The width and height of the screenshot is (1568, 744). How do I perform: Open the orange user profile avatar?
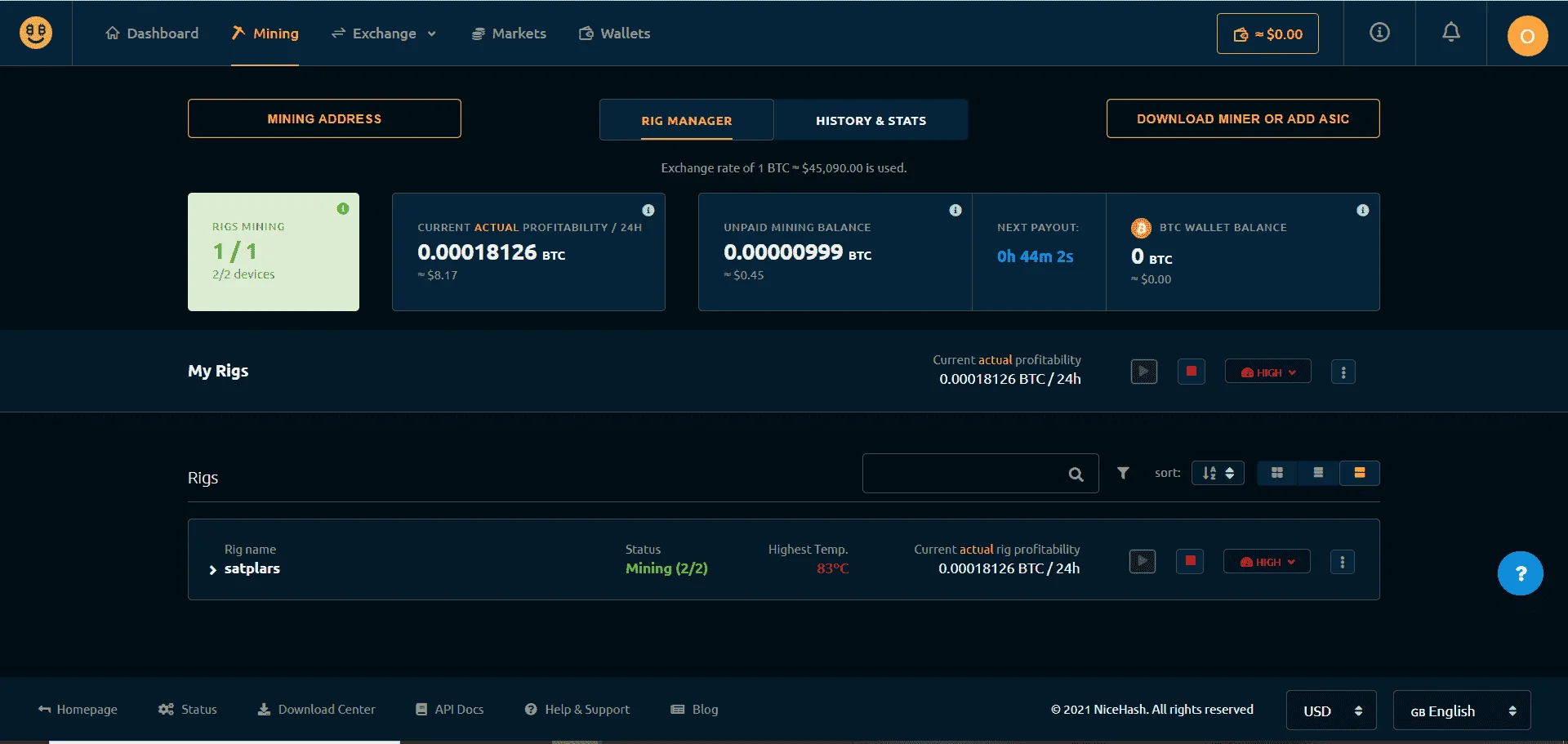(x=1527, y=35)
